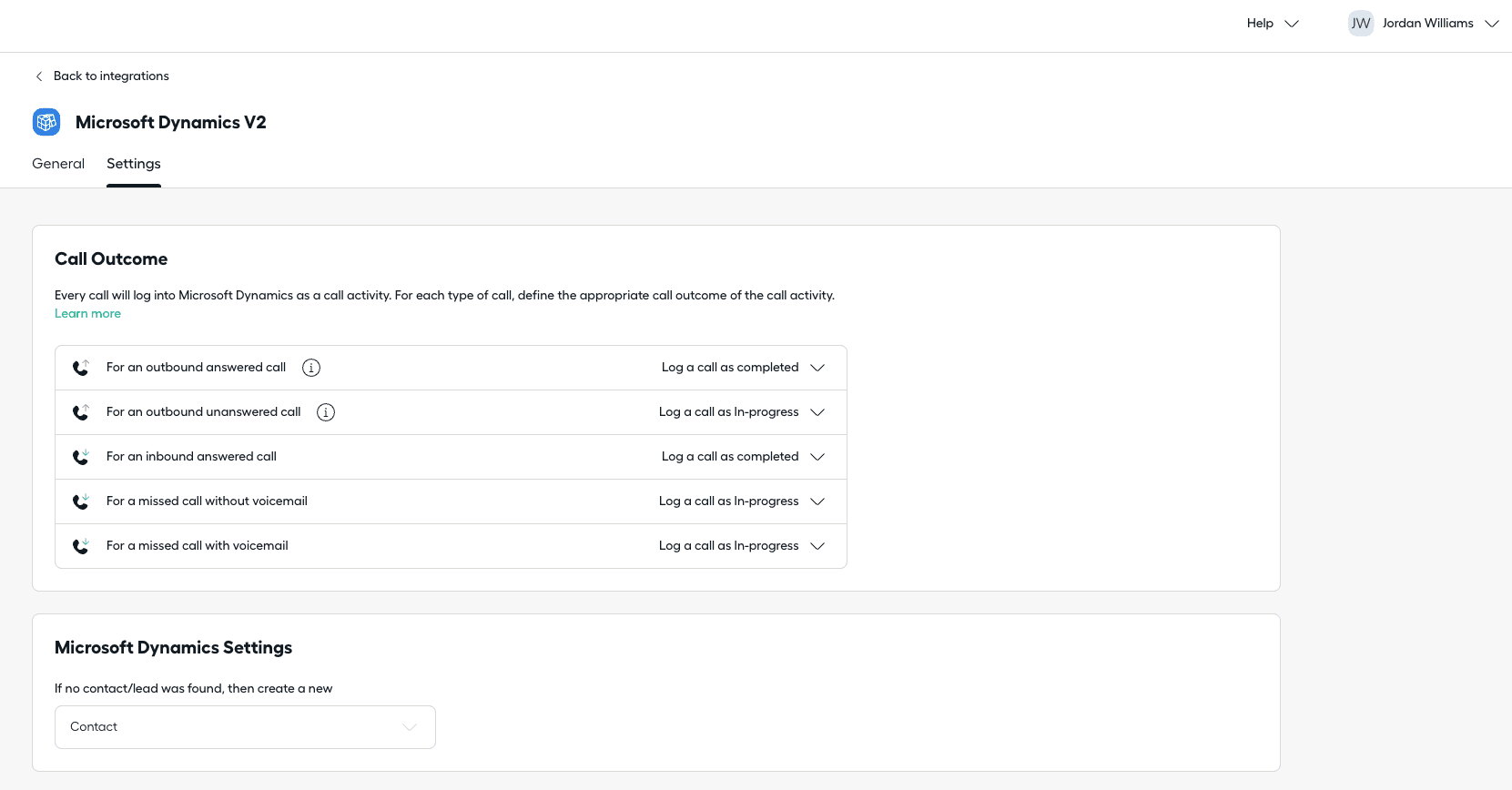Click the JW user avatar
Image resolution: width=1512 pixels, height=790 pixels.
(x=1360, y=24)
